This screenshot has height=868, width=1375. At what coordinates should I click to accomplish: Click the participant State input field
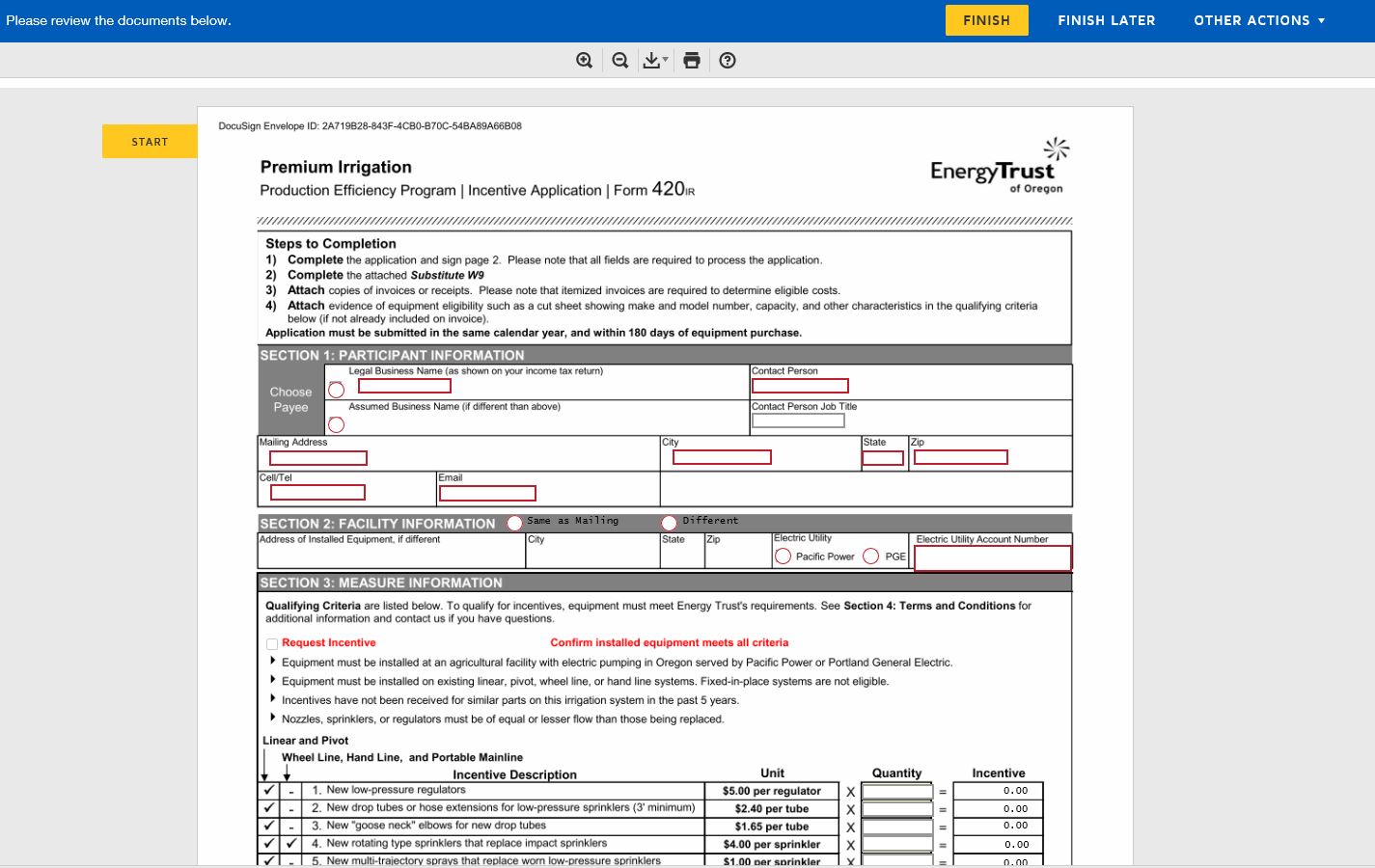[883, 458]
